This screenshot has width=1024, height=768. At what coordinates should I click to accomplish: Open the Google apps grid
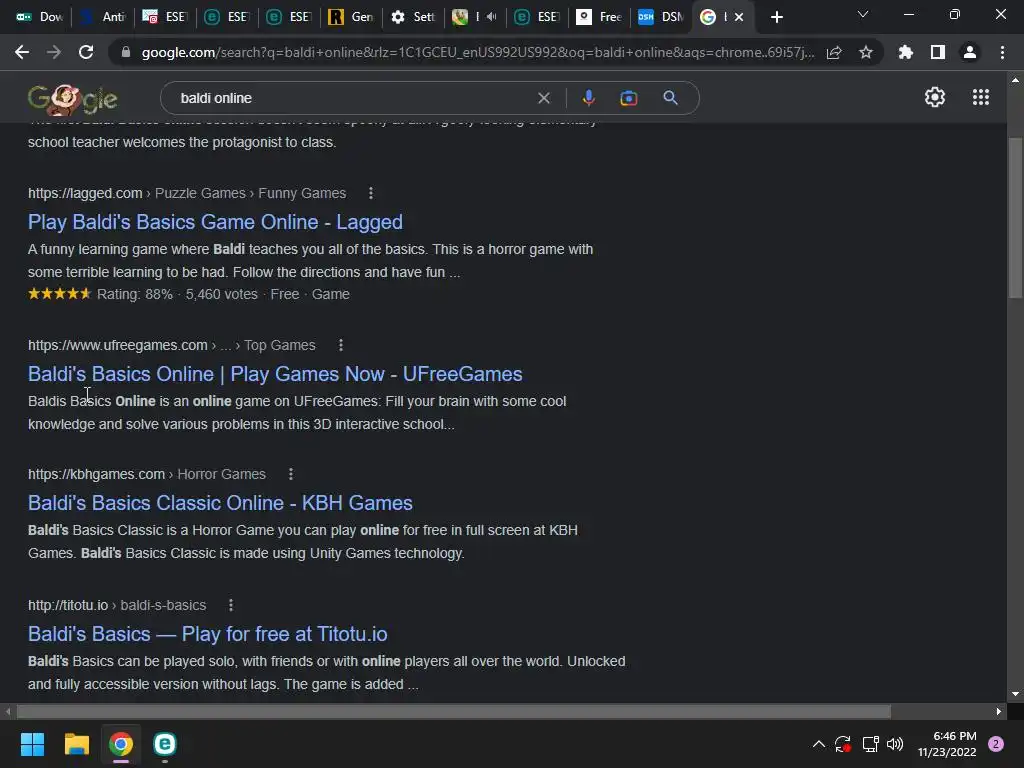coord(981,97)
